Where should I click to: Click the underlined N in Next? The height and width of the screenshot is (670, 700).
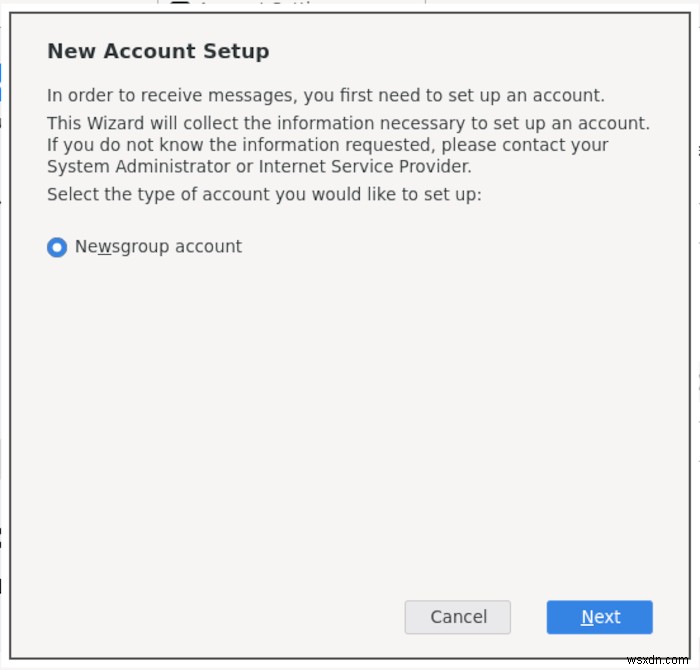[x=587, y=617]
